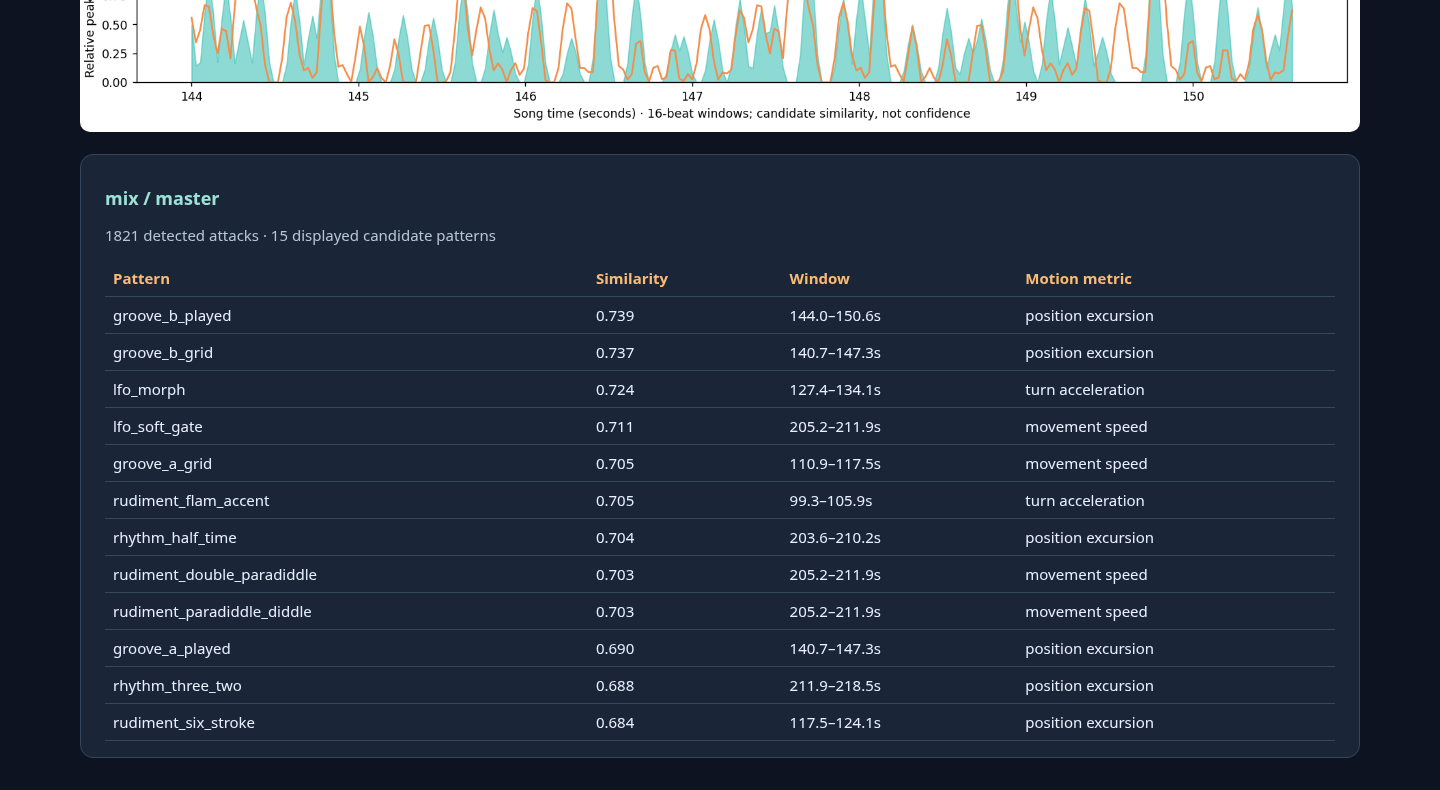Click the 0.739 similarity value
Viewport: 1440px width, 790px height.
coord(615,315)
